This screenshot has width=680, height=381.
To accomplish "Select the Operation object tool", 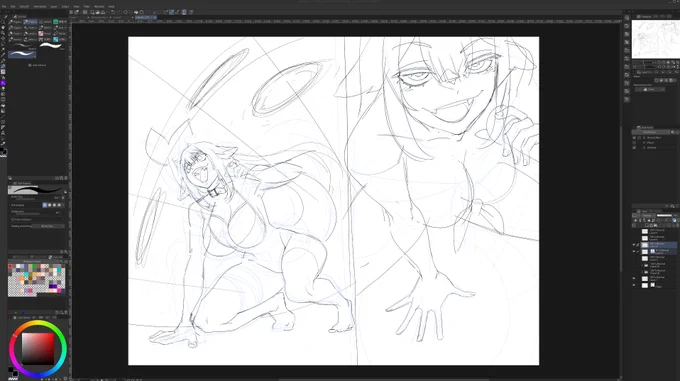I will (3, 33).
